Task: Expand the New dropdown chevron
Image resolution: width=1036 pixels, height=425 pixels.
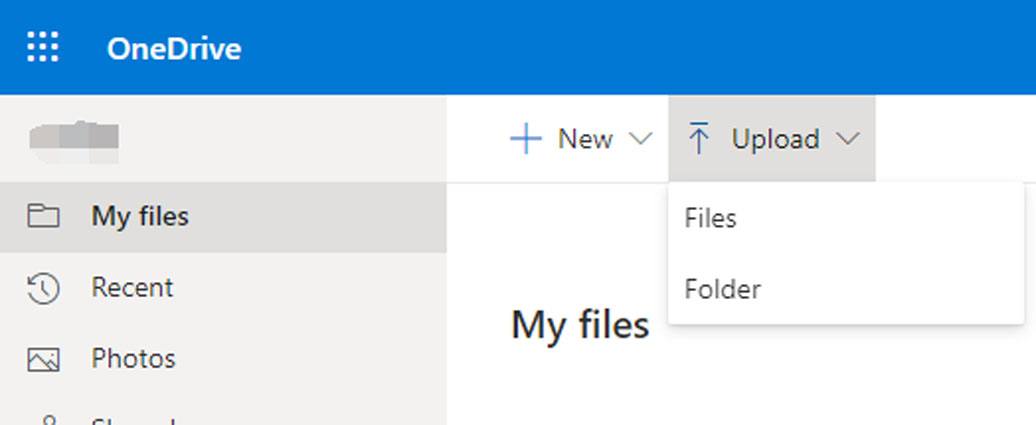Action: (640, 139)
